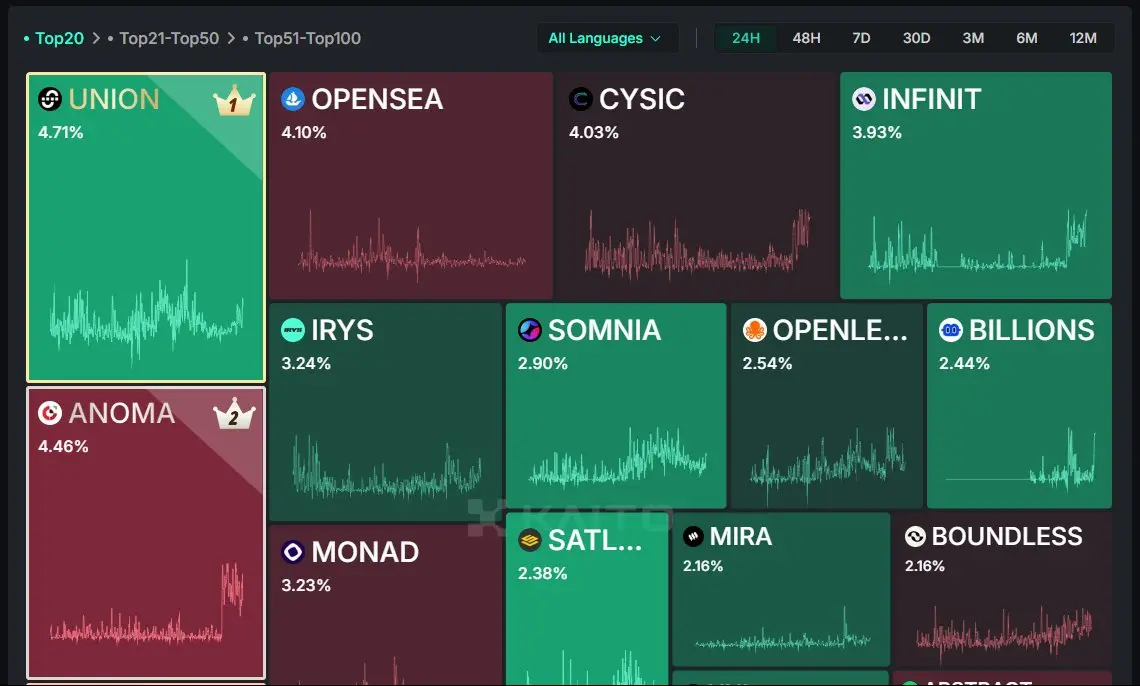
Task: Click the IRYS green logo icon
Action: point(293,330)
